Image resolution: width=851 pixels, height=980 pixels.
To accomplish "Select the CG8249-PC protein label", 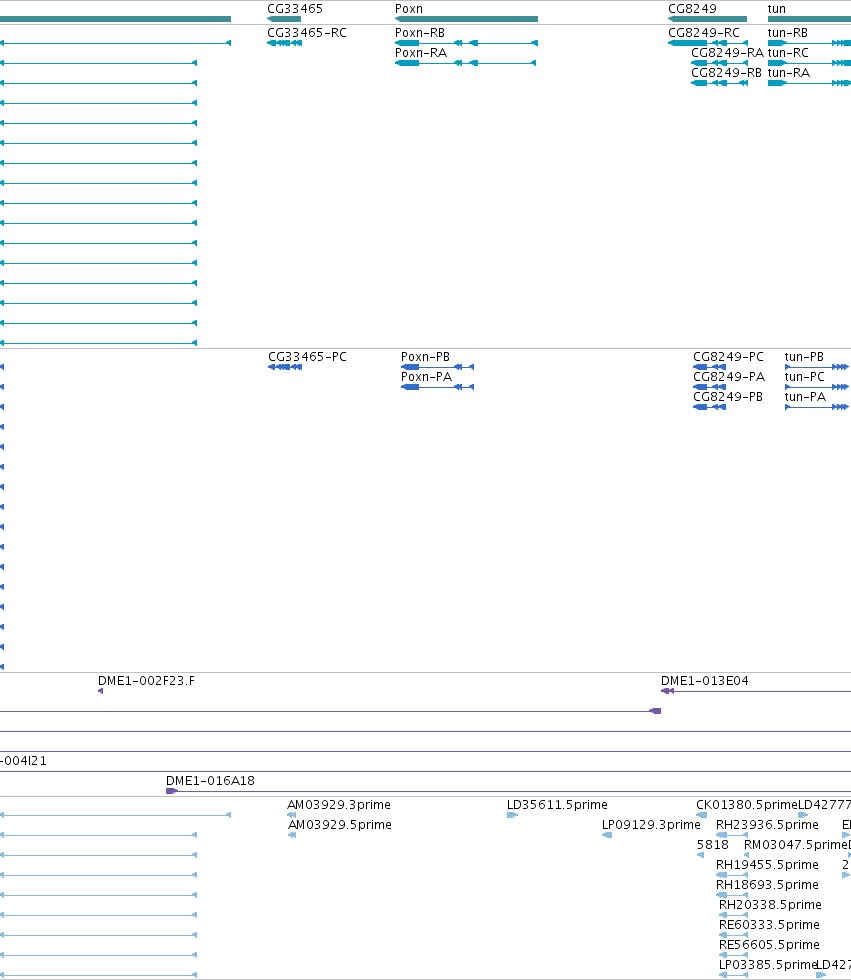I will 729,356.
